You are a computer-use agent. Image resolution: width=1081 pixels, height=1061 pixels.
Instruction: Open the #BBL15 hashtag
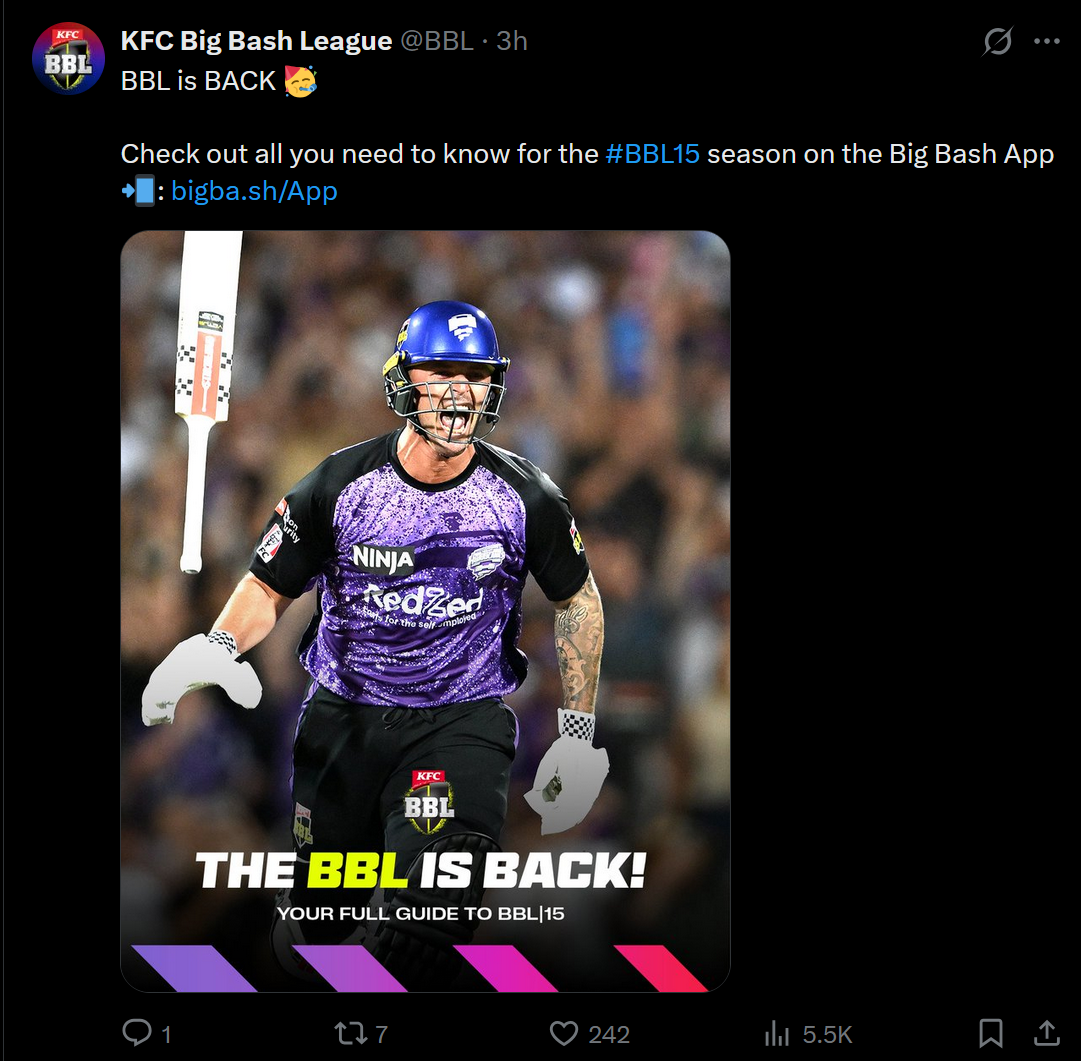pos(652,154)
